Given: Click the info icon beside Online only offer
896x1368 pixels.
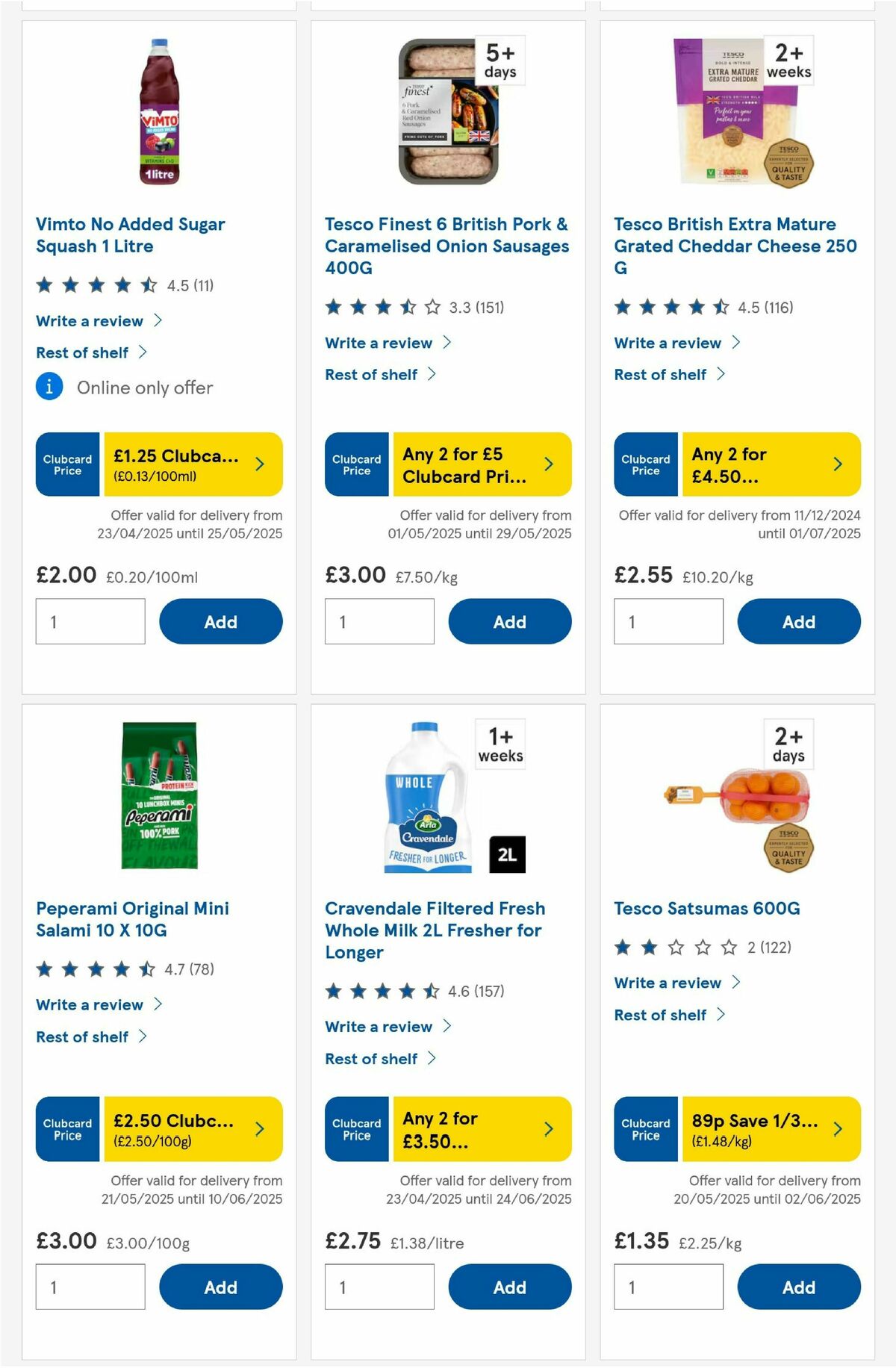Looking at the screenshot, I should point(49,387).
